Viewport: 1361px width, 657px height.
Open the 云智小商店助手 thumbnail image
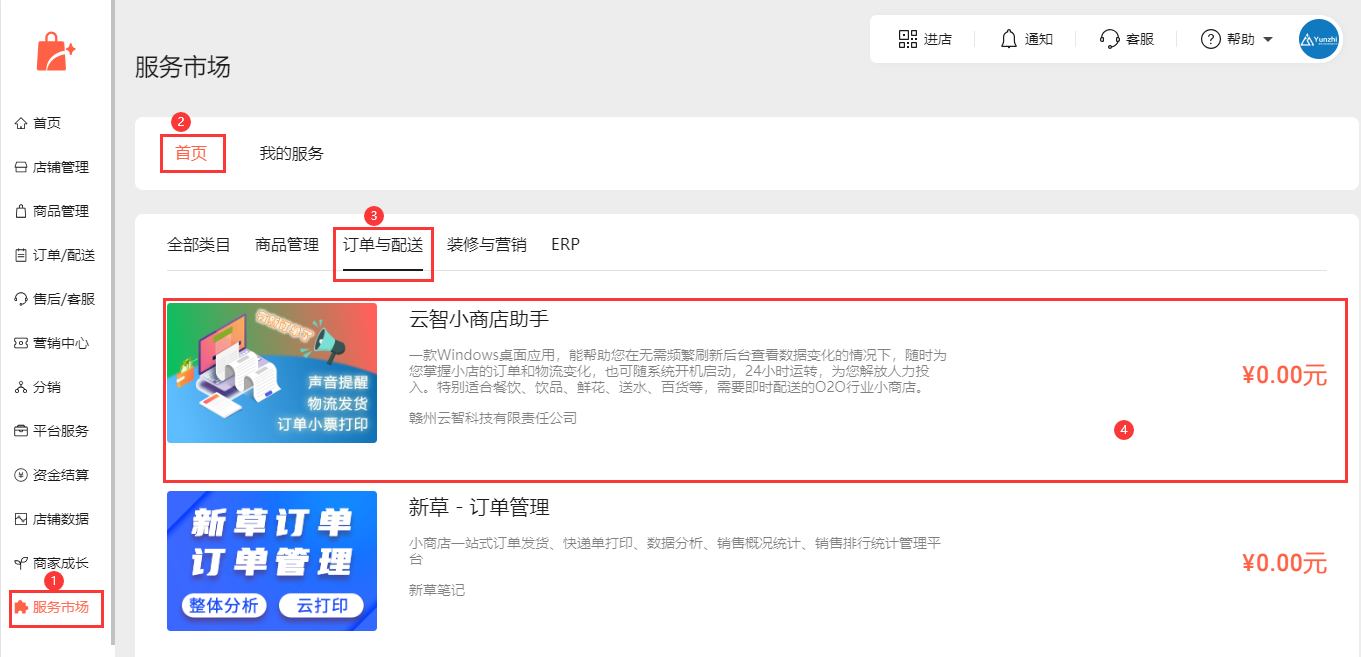[x=272, y=373]
